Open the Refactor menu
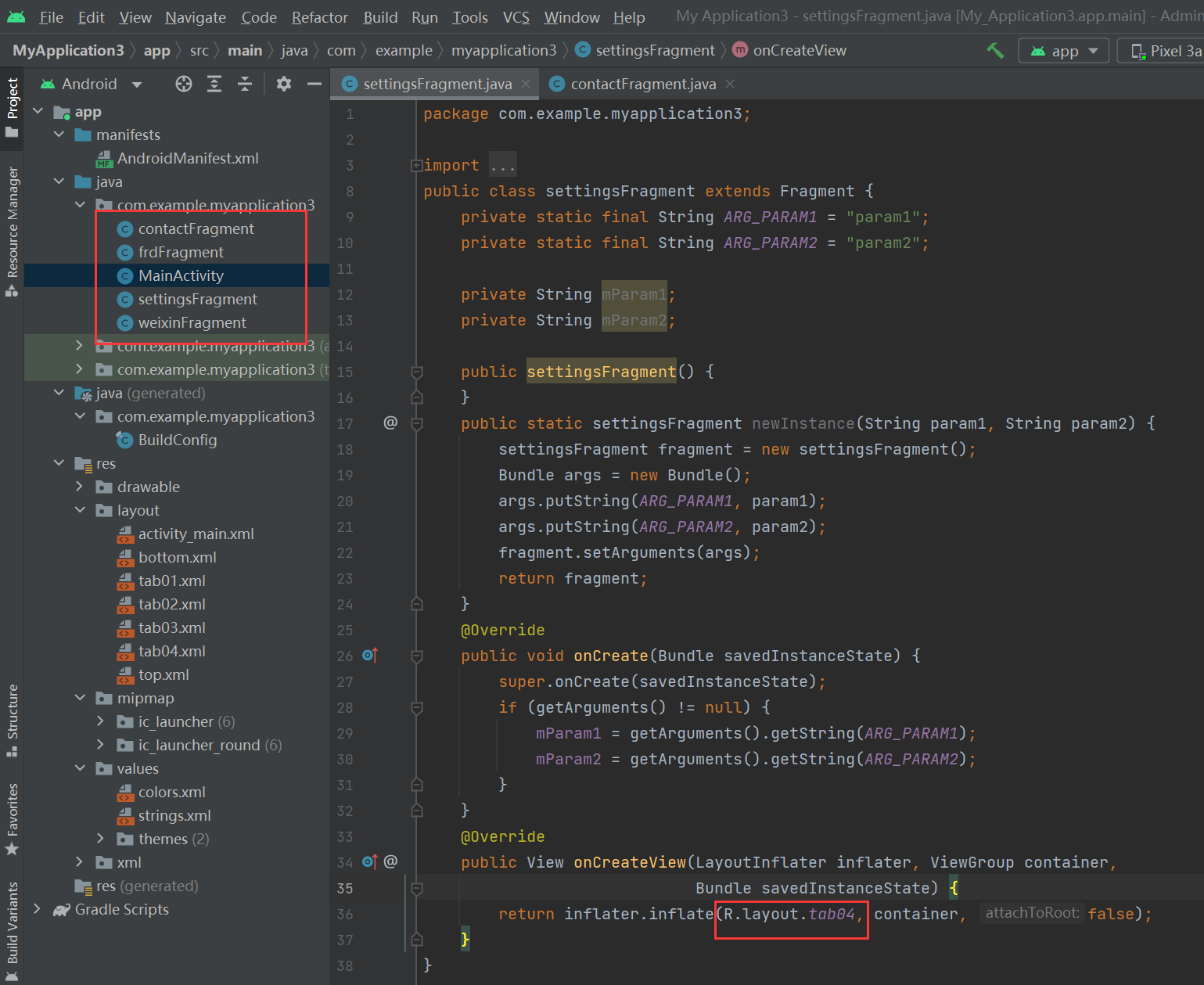Viewport: 1204px width, 985px height. click(319, 17)
